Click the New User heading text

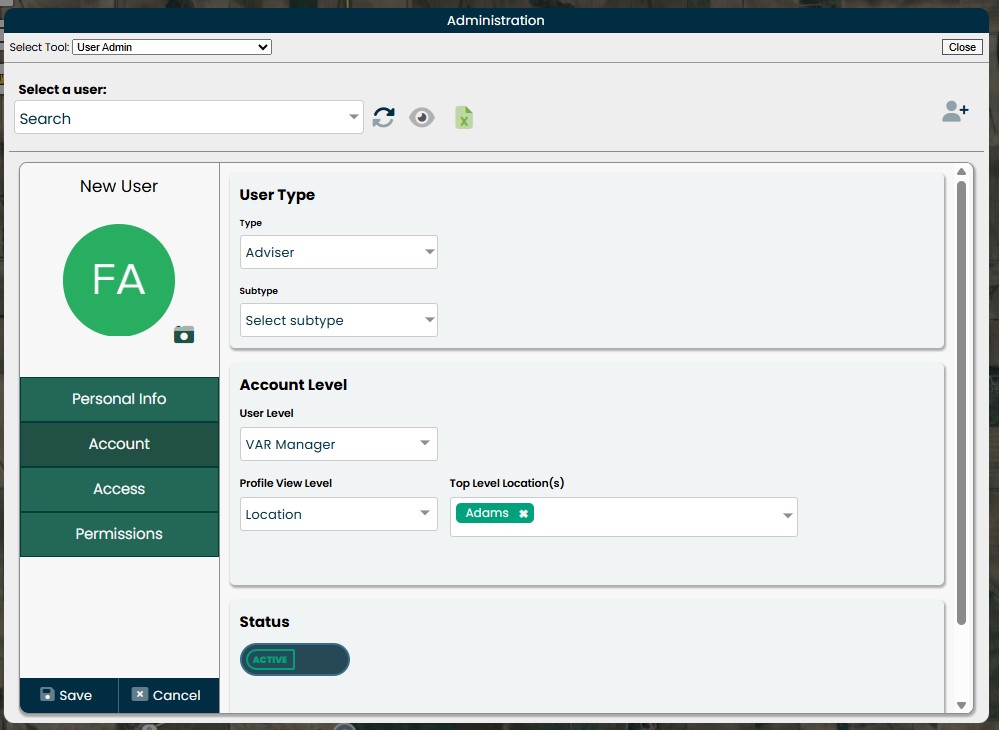tap(119, 186)
